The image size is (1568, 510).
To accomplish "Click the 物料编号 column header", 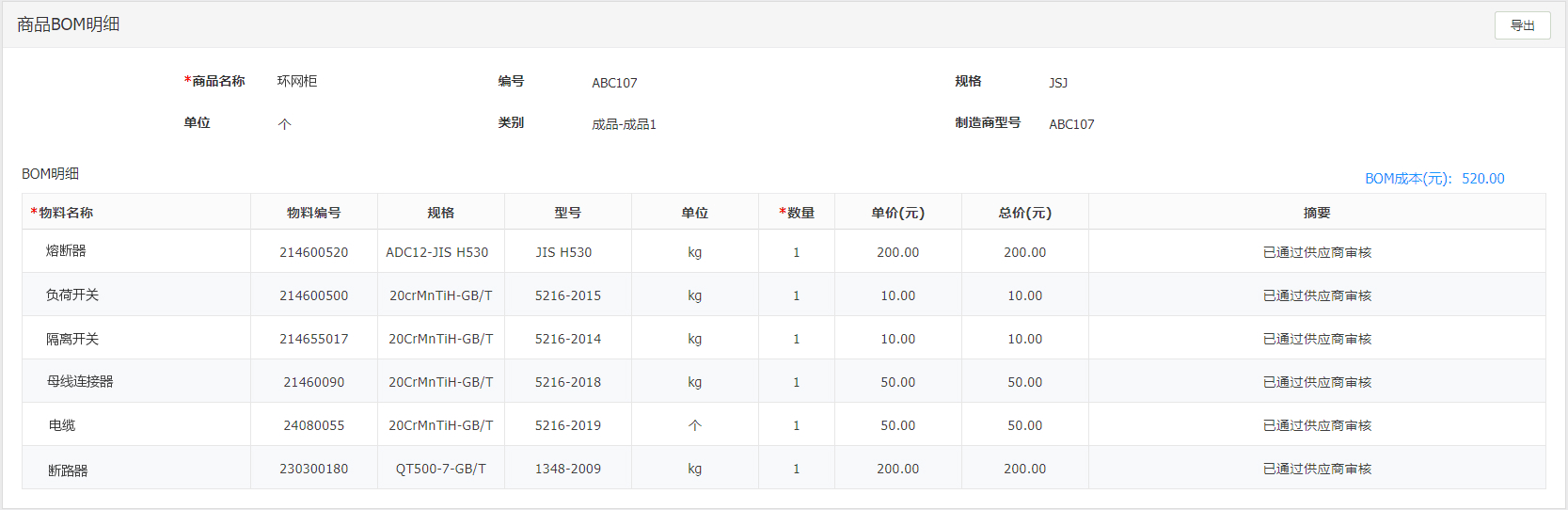I will point(314,213).
